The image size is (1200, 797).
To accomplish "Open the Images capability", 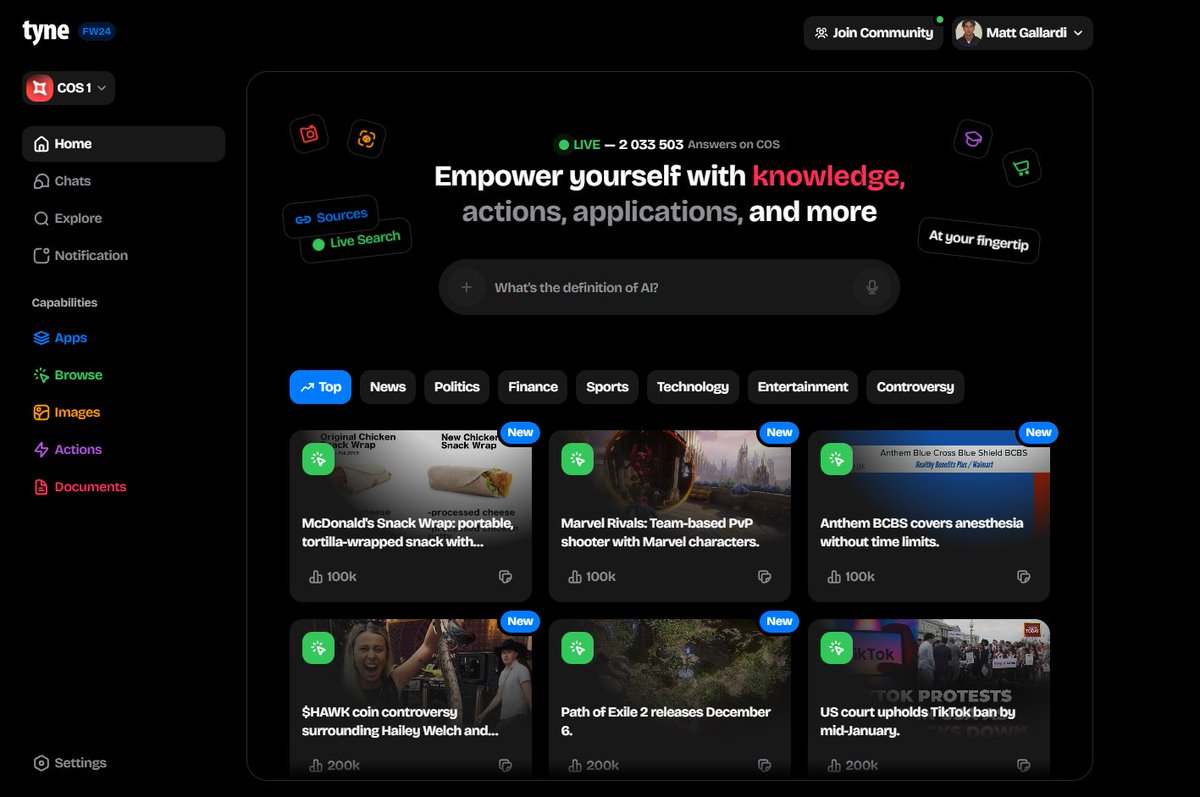I will click(66, 412).
